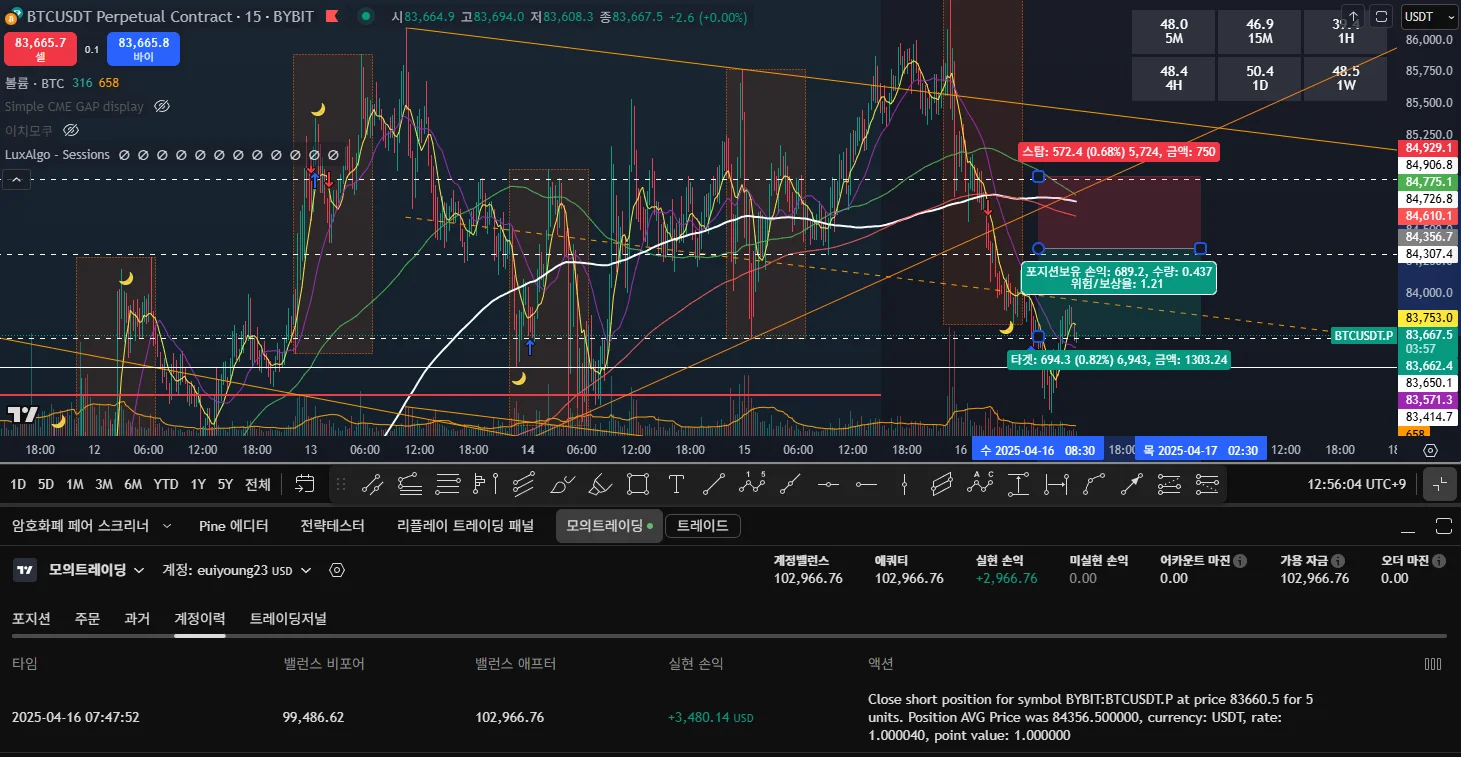Select the parallel channel tool
The image size is (1461, 757).
click(x=523, y=485)
